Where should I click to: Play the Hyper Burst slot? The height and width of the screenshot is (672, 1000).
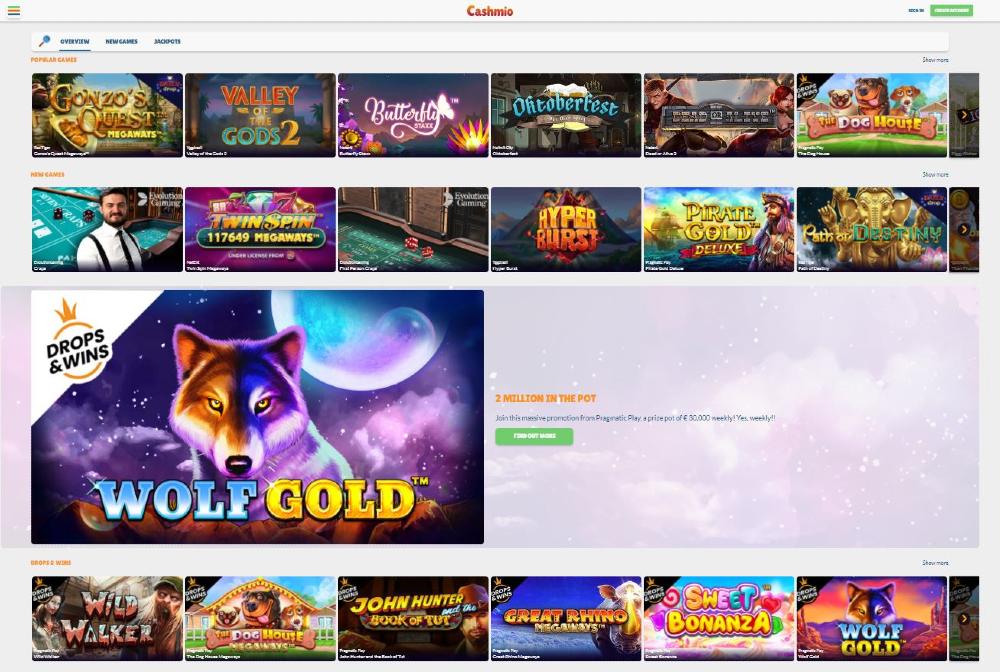pos(566,230)
